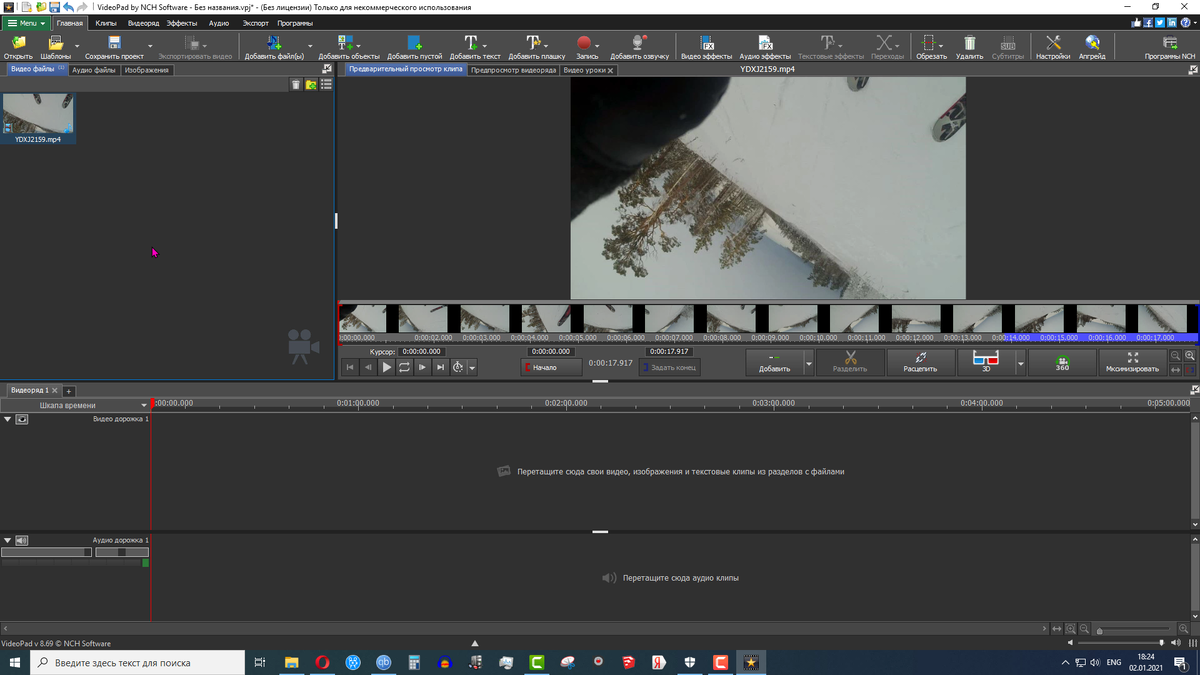Select the YDXJ2159.mp4 clip thumbnail
Image resolution: width=1200 pixels, height=675 pixels.
coord(38,115)
